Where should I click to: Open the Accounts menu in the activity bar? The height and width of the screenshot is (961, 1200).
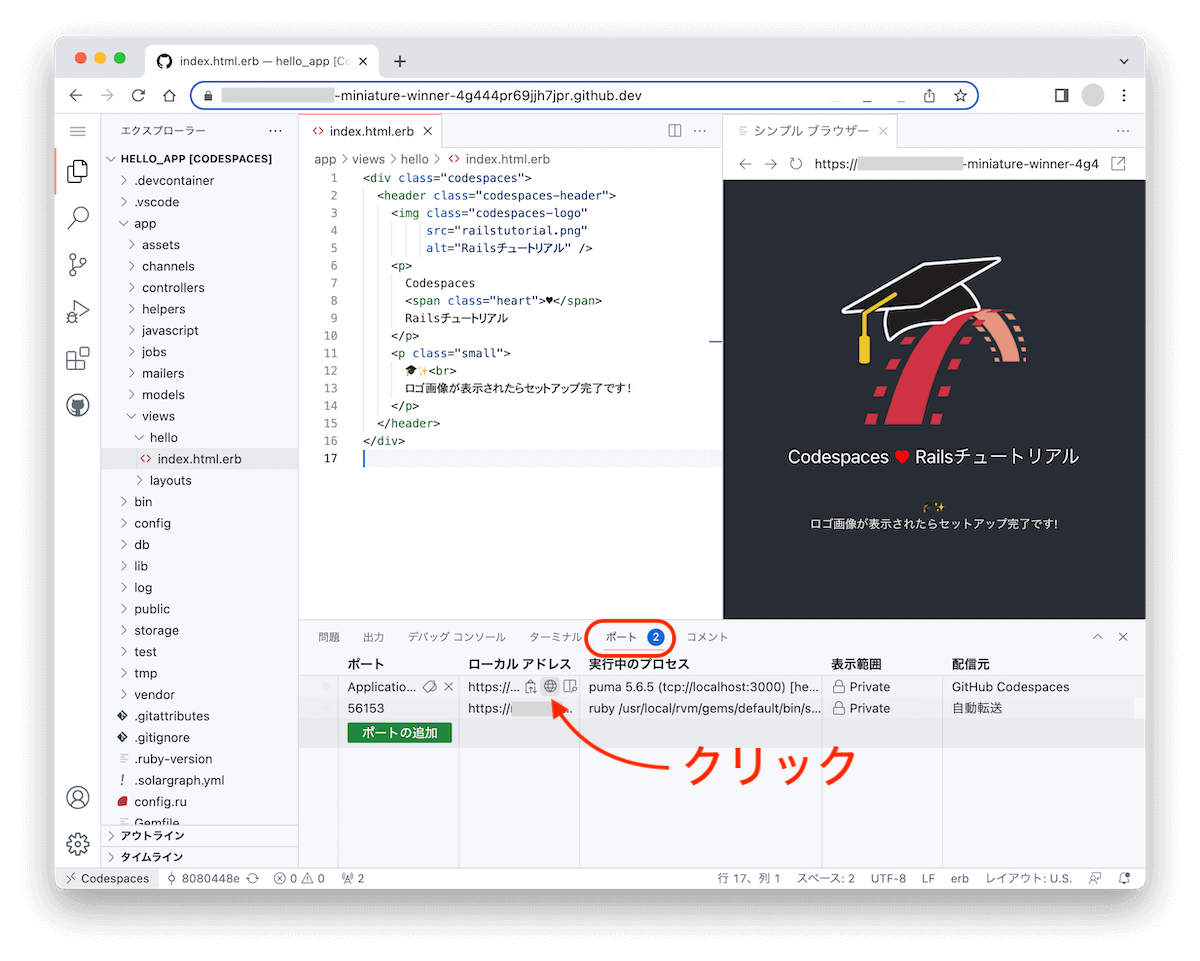77,797
